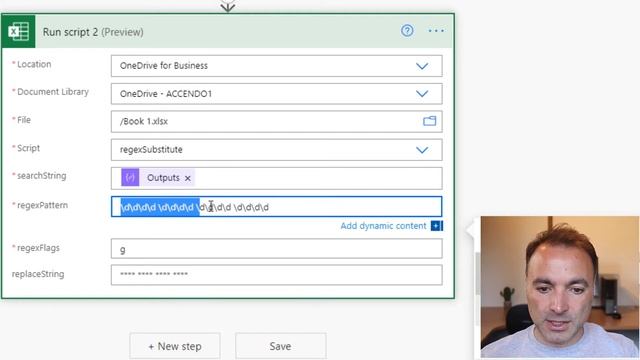The width and height of the screenshot is (640, 360).
Task: Click the Outputs token label
Action: click(x=163, y=178)
